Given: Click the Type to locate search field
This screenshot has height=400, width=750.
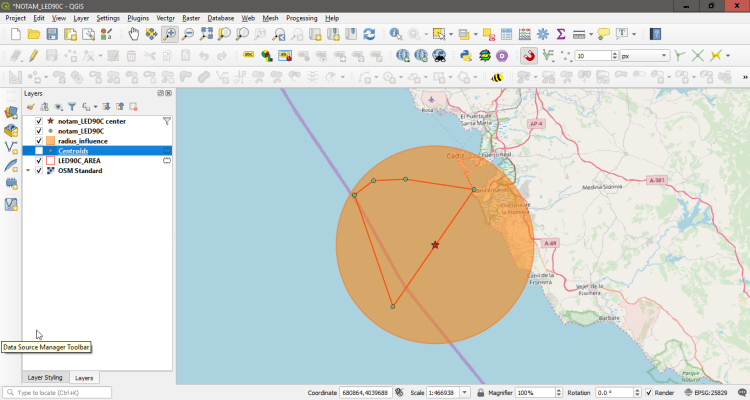Looking at the screenshot, I should coord(57,392).
